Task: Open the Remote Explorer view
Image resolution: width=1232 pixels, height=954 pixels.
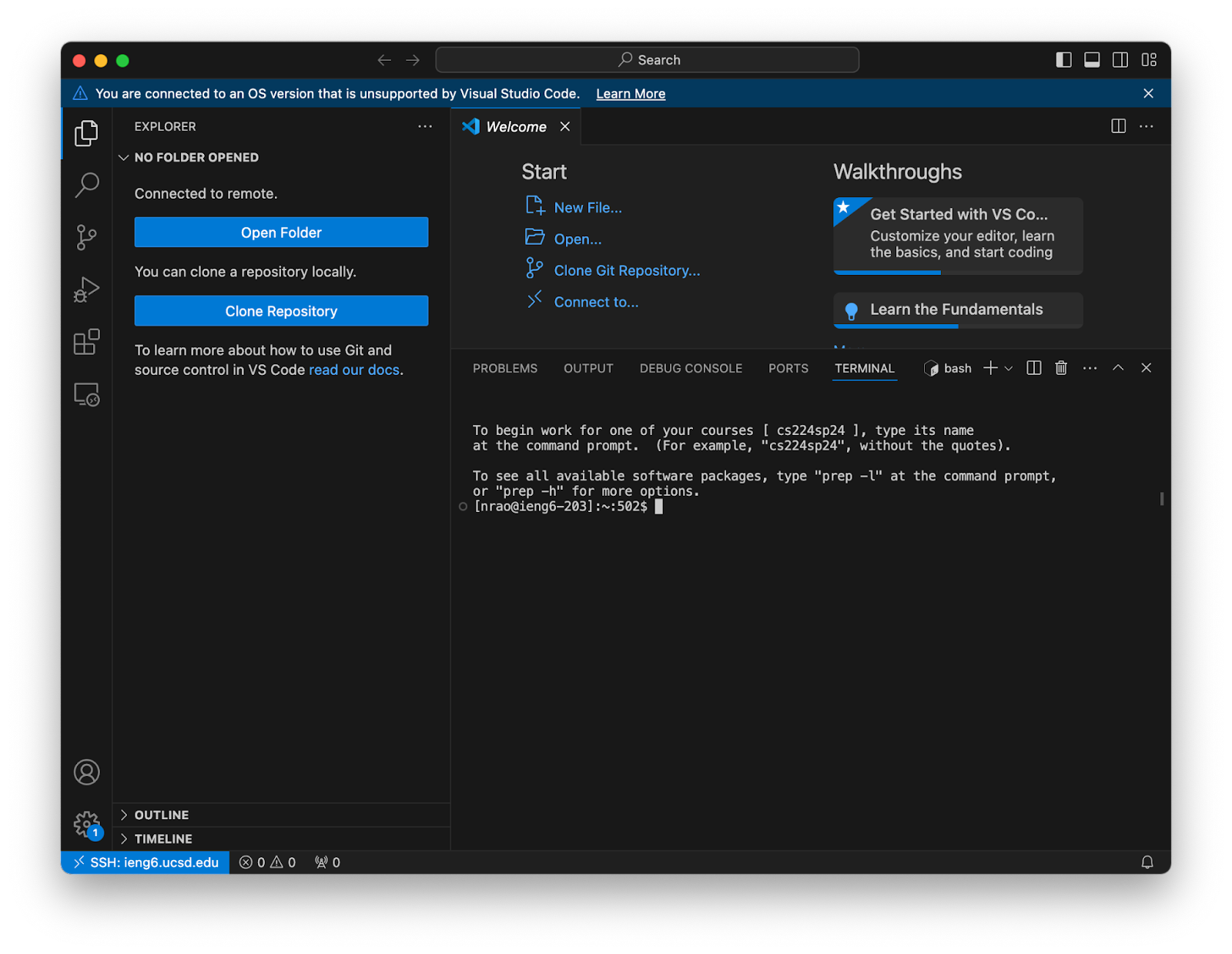Action: pyautogui.click(x=86, y=394)
